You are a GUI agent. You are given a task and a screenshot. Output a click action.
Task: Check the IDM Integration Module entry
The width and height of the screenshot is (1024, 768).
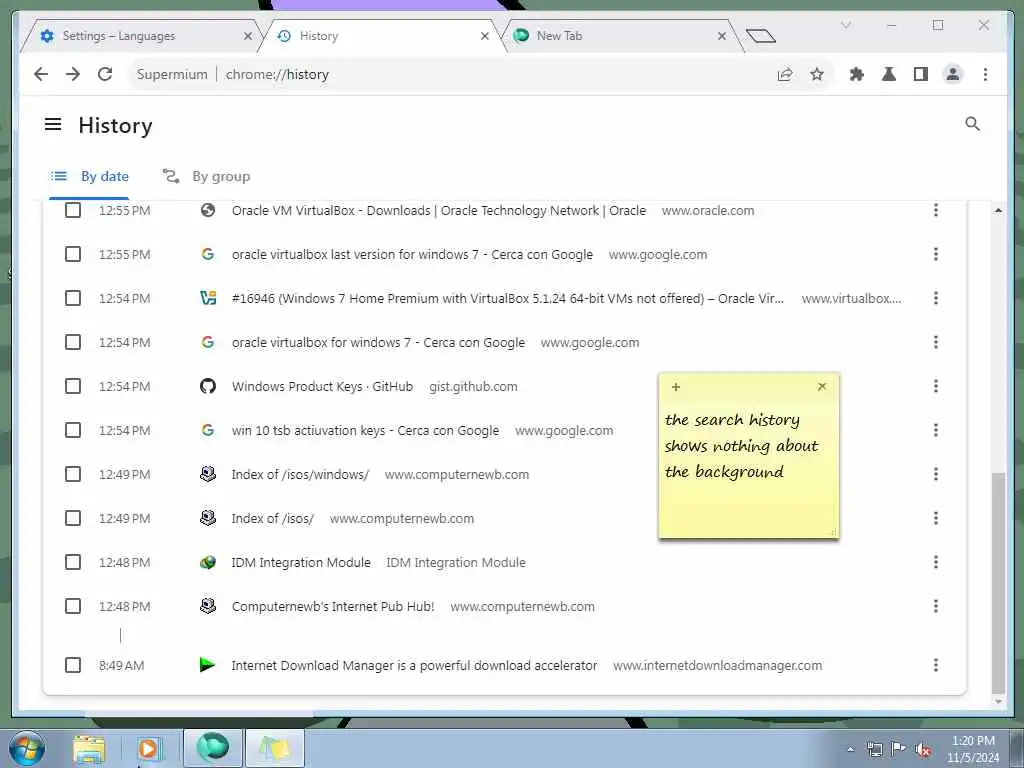tap(73, 562)
